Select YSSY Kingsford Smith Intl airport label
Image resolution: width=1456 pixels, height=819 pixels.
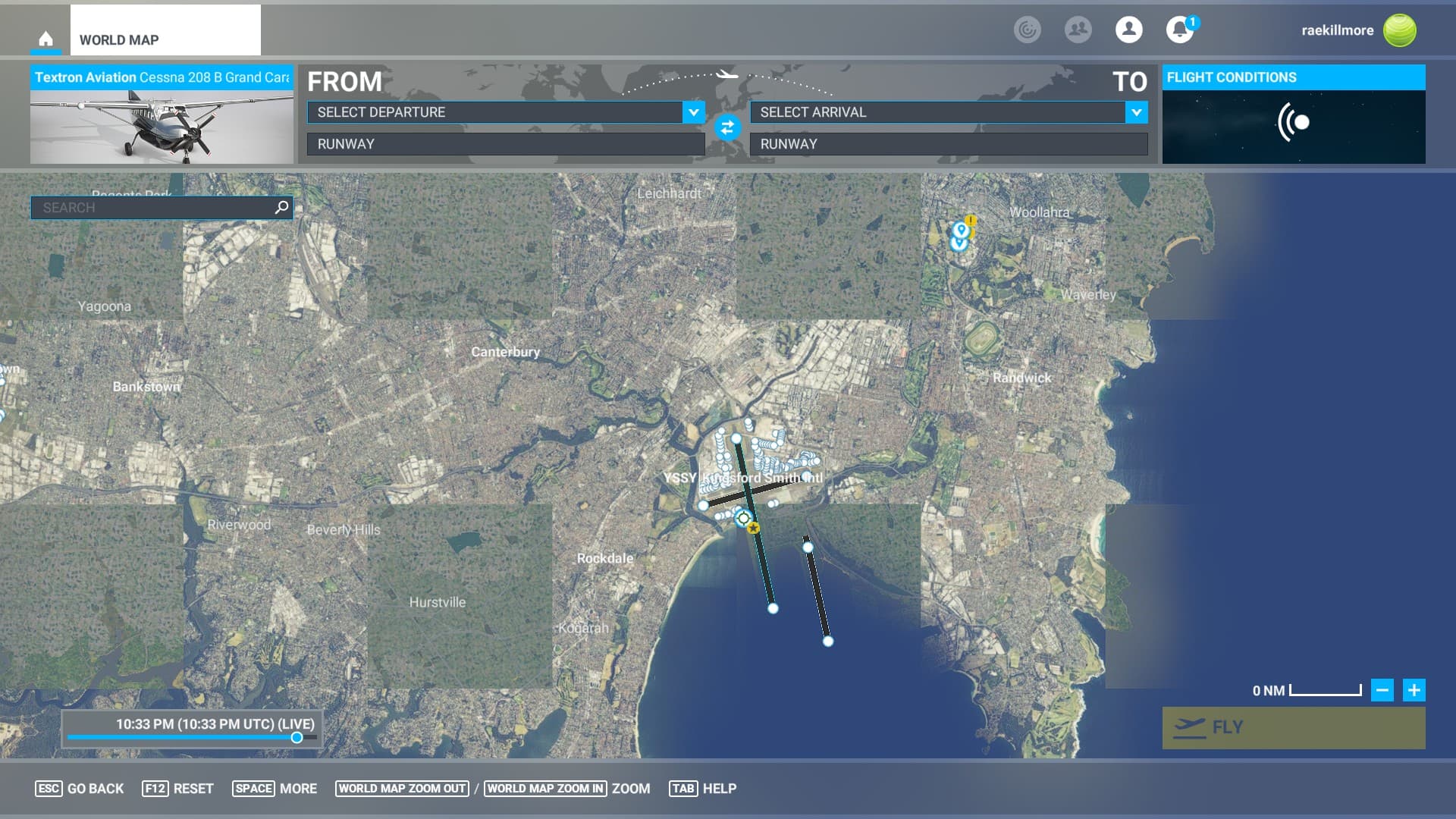pyautogui.click(x=742, y=478)
